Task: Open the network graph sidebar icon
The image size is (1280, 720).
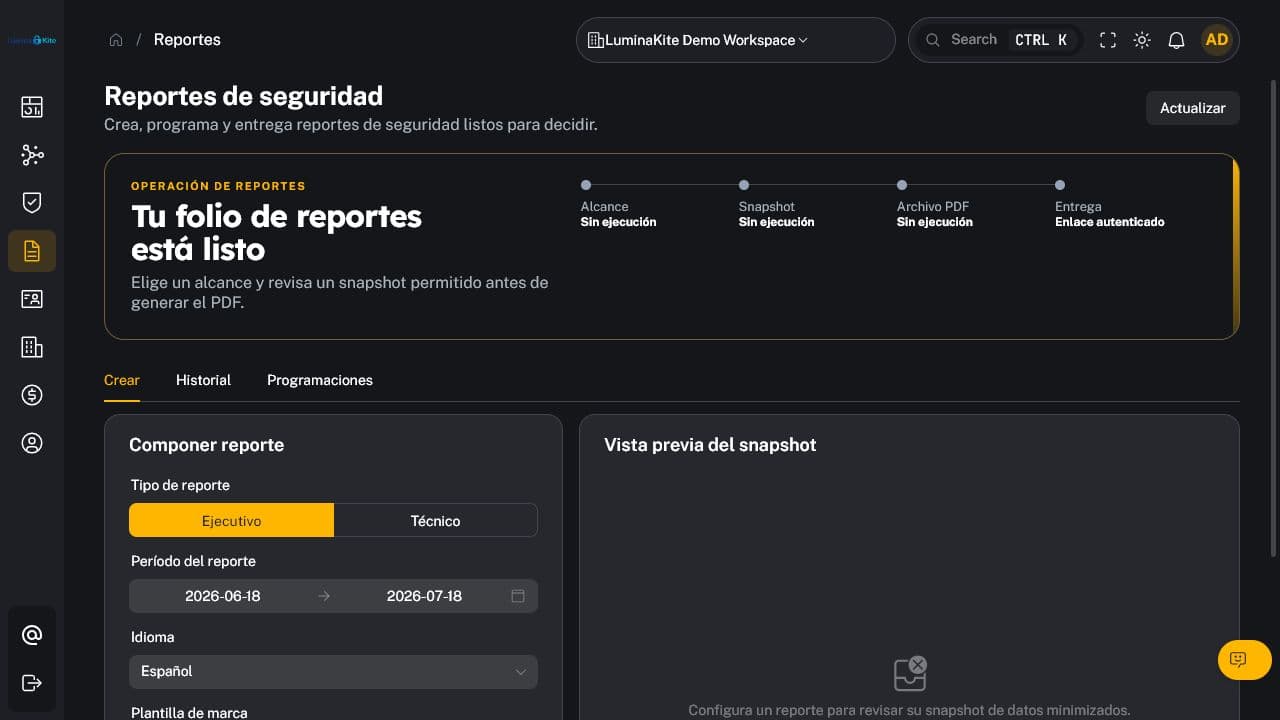Action: tap(32, 155)
